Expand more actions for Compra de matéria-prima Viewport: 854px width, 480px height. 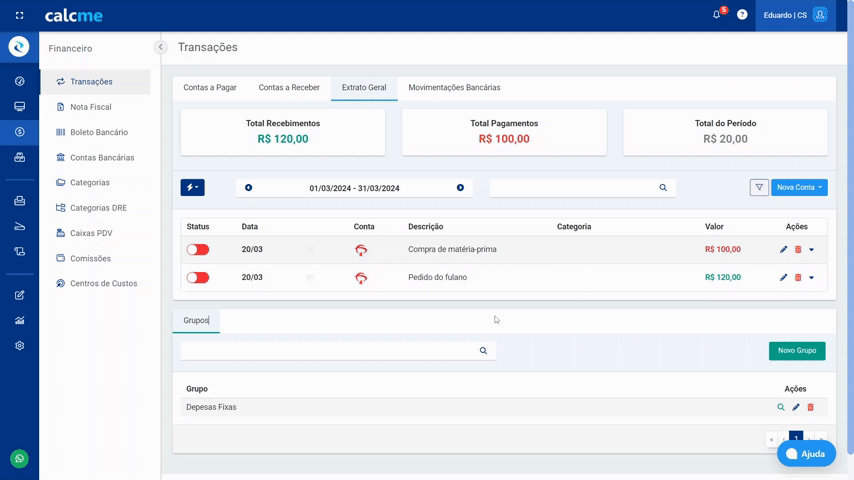coord(811,249)
